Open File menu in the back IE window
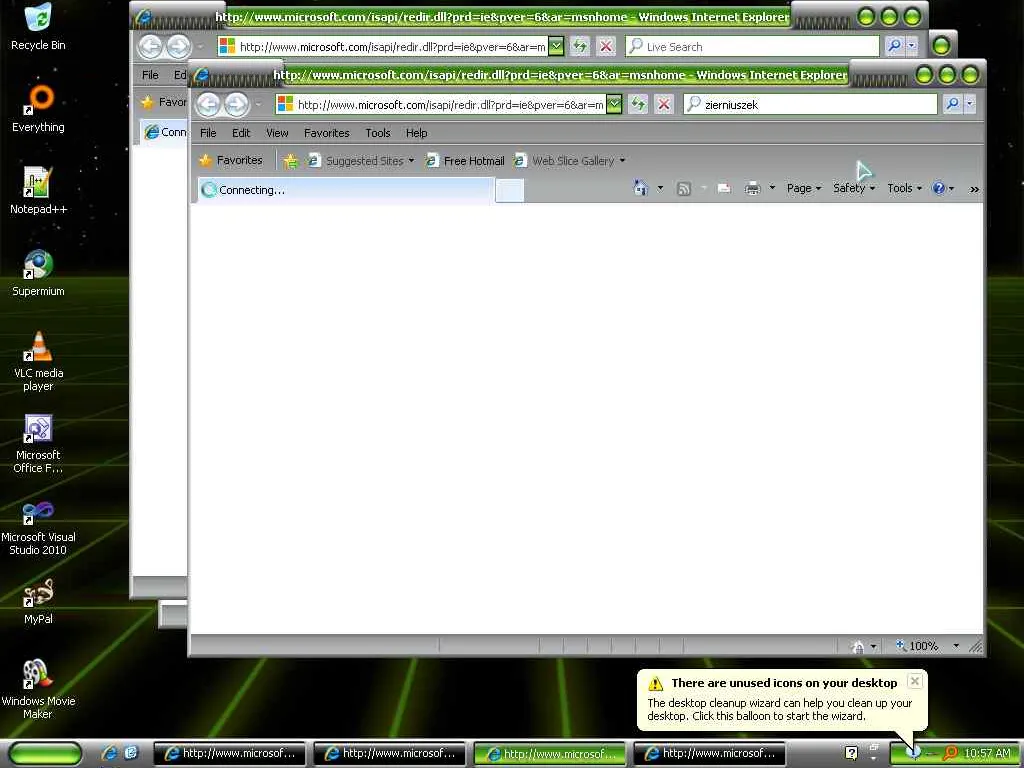 150,74
